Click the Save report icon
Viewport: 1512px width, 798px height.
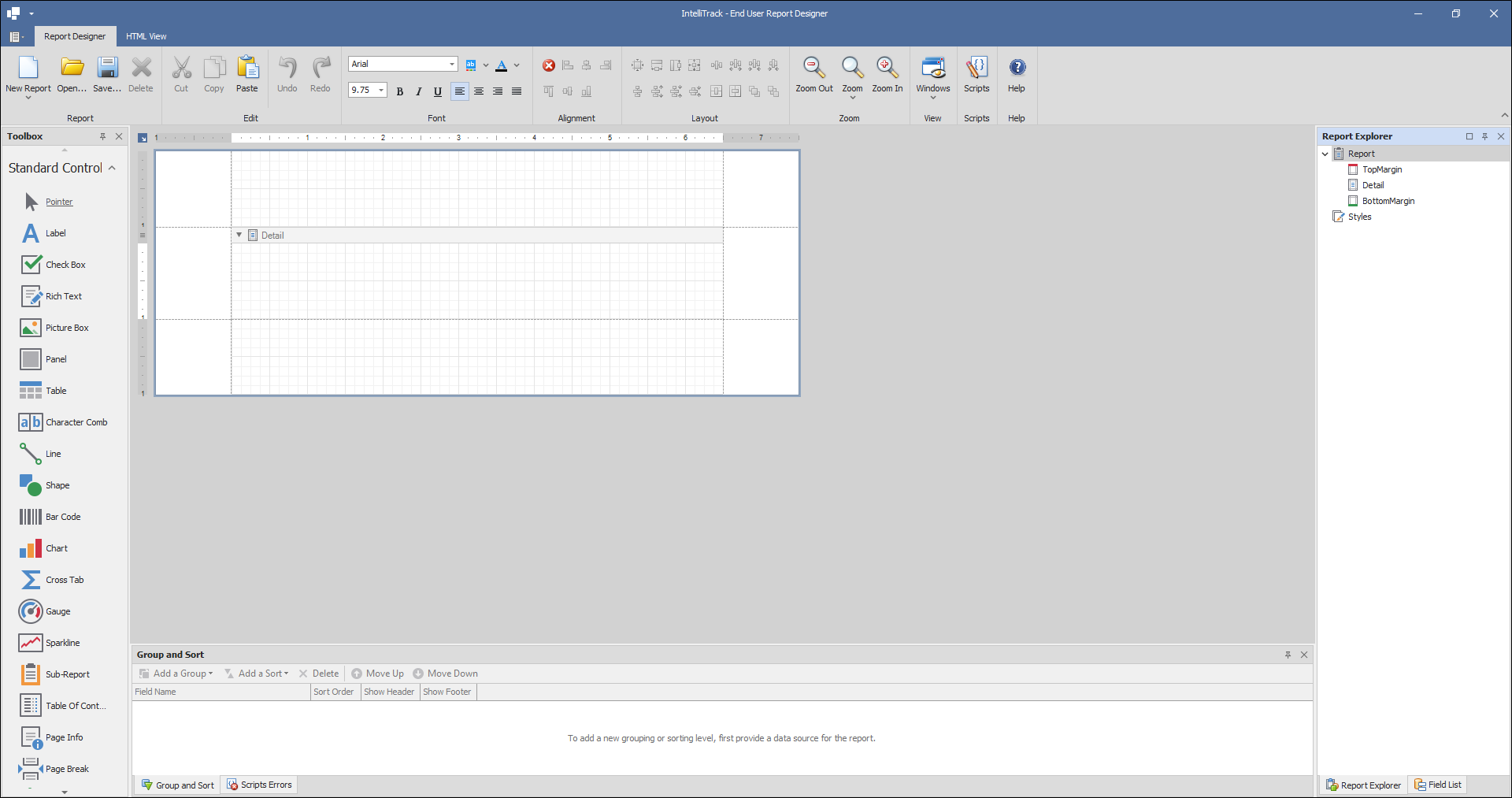(107, 68)
